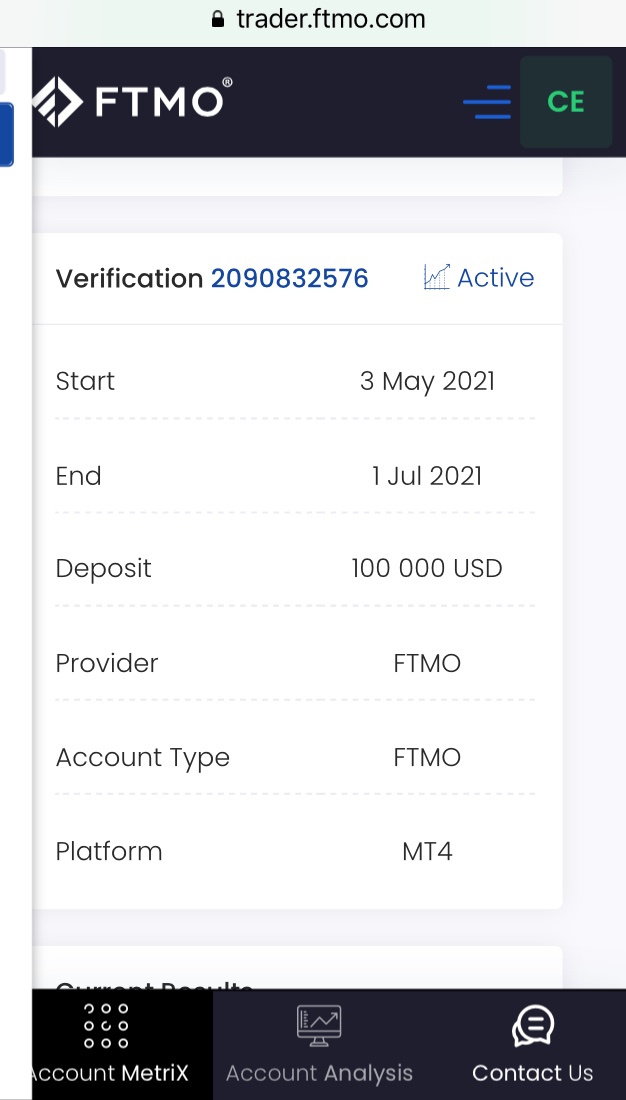Tap the trader.ftmo.com address bar
Viewport: 626px width, 1100px height.
click(330, 19)
